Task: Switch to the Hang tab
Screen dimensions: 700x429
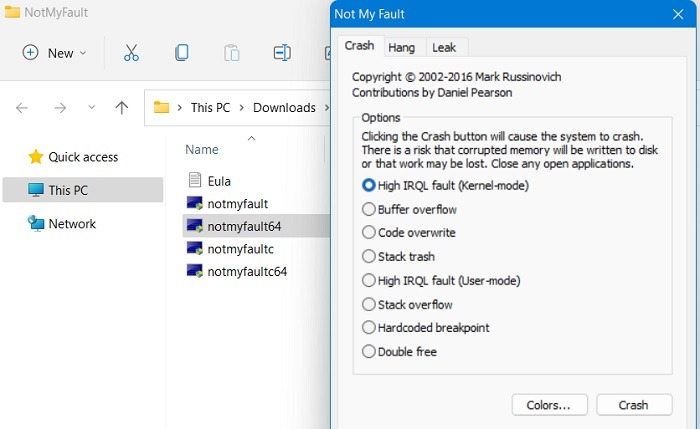Action: 402,47
